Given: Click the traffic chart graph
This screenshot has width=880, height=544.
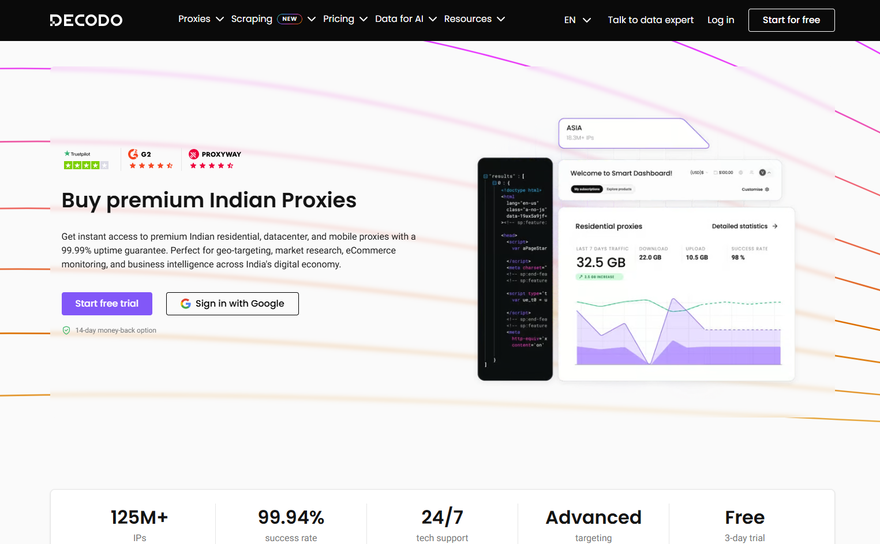Looking at the screenshot, I should [x=679, y=330].
